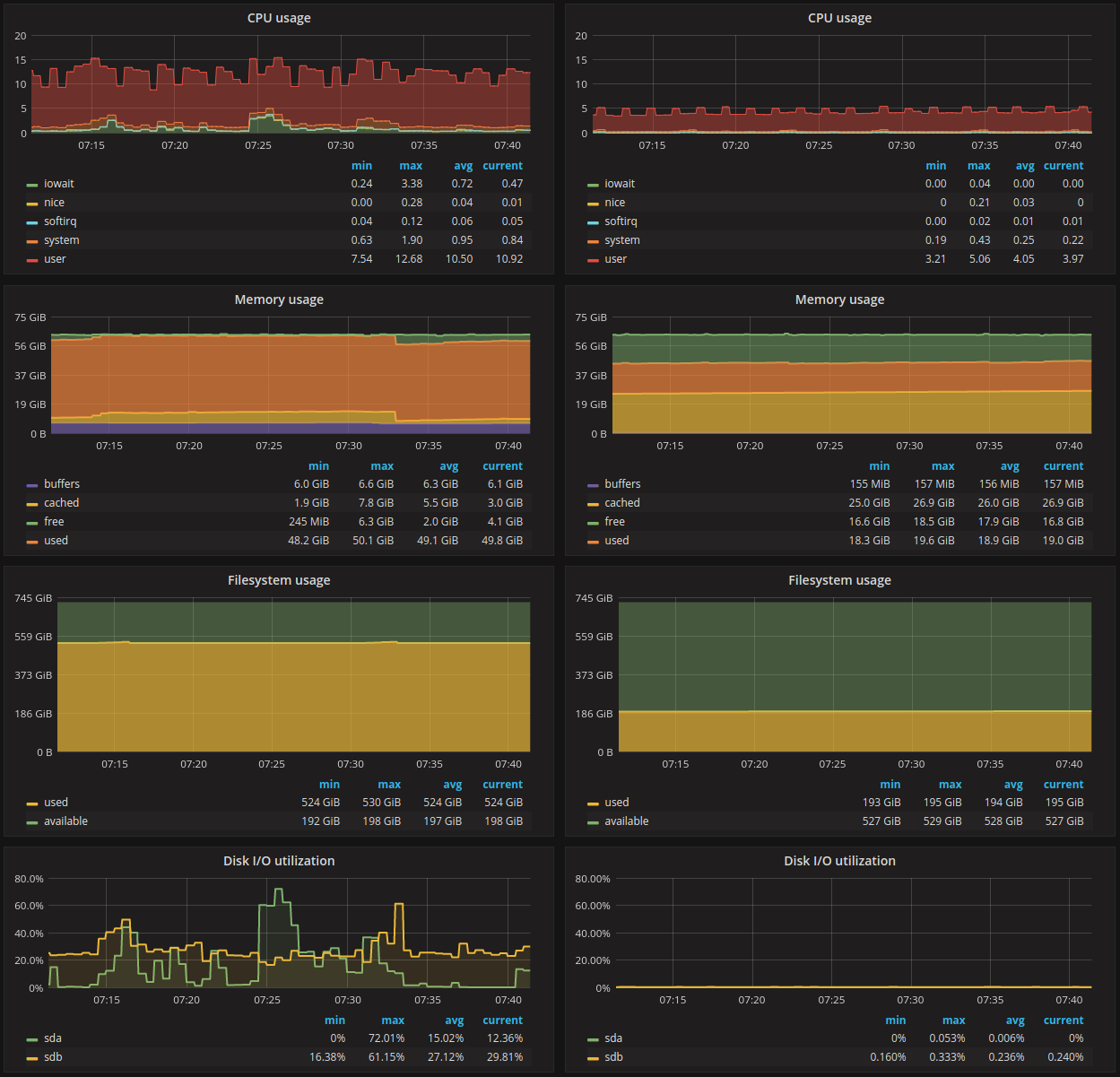Viewport: 1120px width, 1077px height.
Task: Toggle the "iowait" series in left CPU panel
Action: (59, 183)
